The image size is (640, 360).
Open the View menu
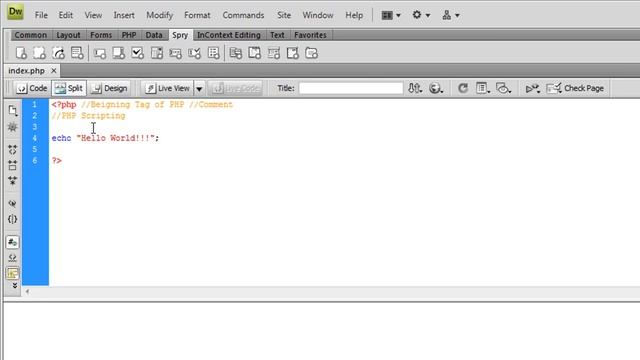(x=93, y=15)
